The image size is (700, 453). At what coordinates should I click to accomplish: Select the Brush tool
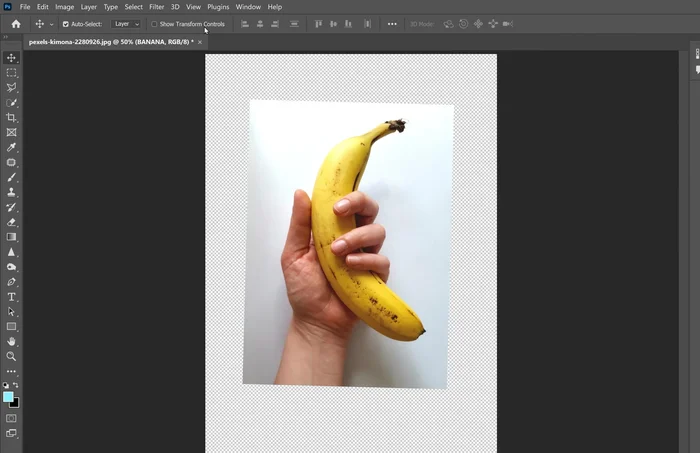[12, 177]
